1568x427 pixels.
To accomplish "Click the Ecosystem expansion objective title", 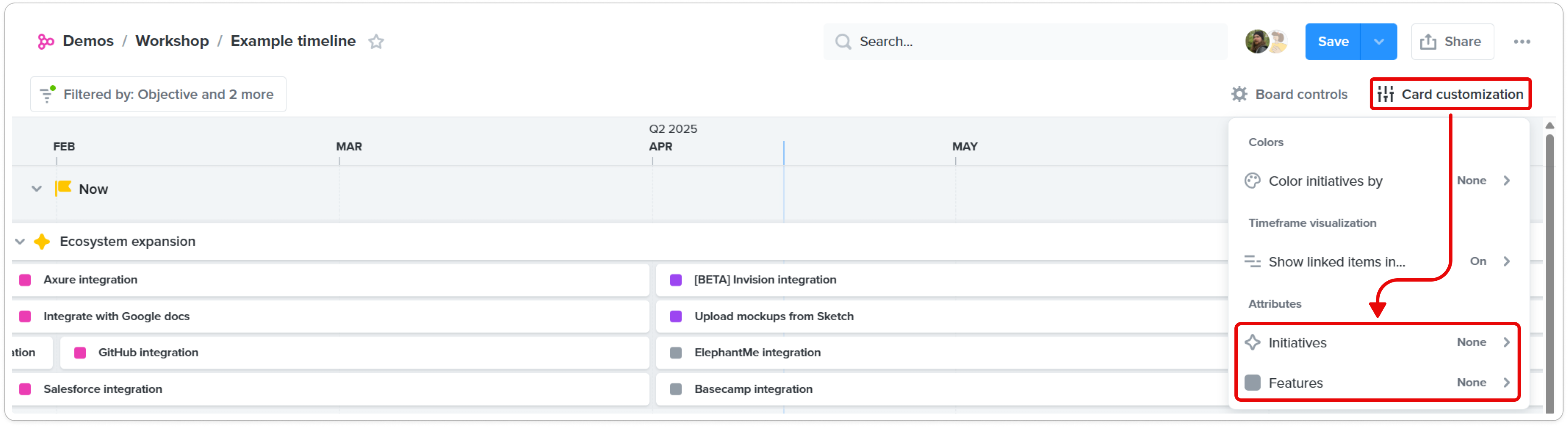I will pyautogui.click(x=127, y=241).
